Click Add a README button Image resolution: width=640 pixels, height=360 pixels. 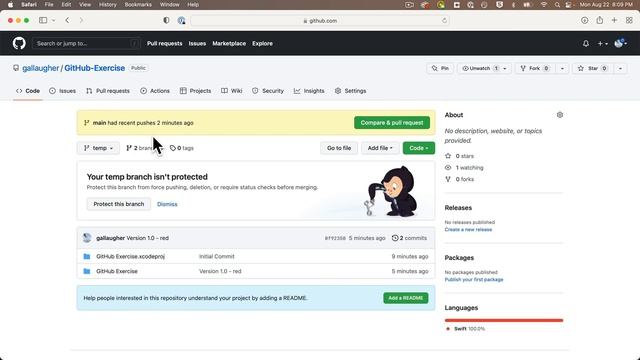406,298
